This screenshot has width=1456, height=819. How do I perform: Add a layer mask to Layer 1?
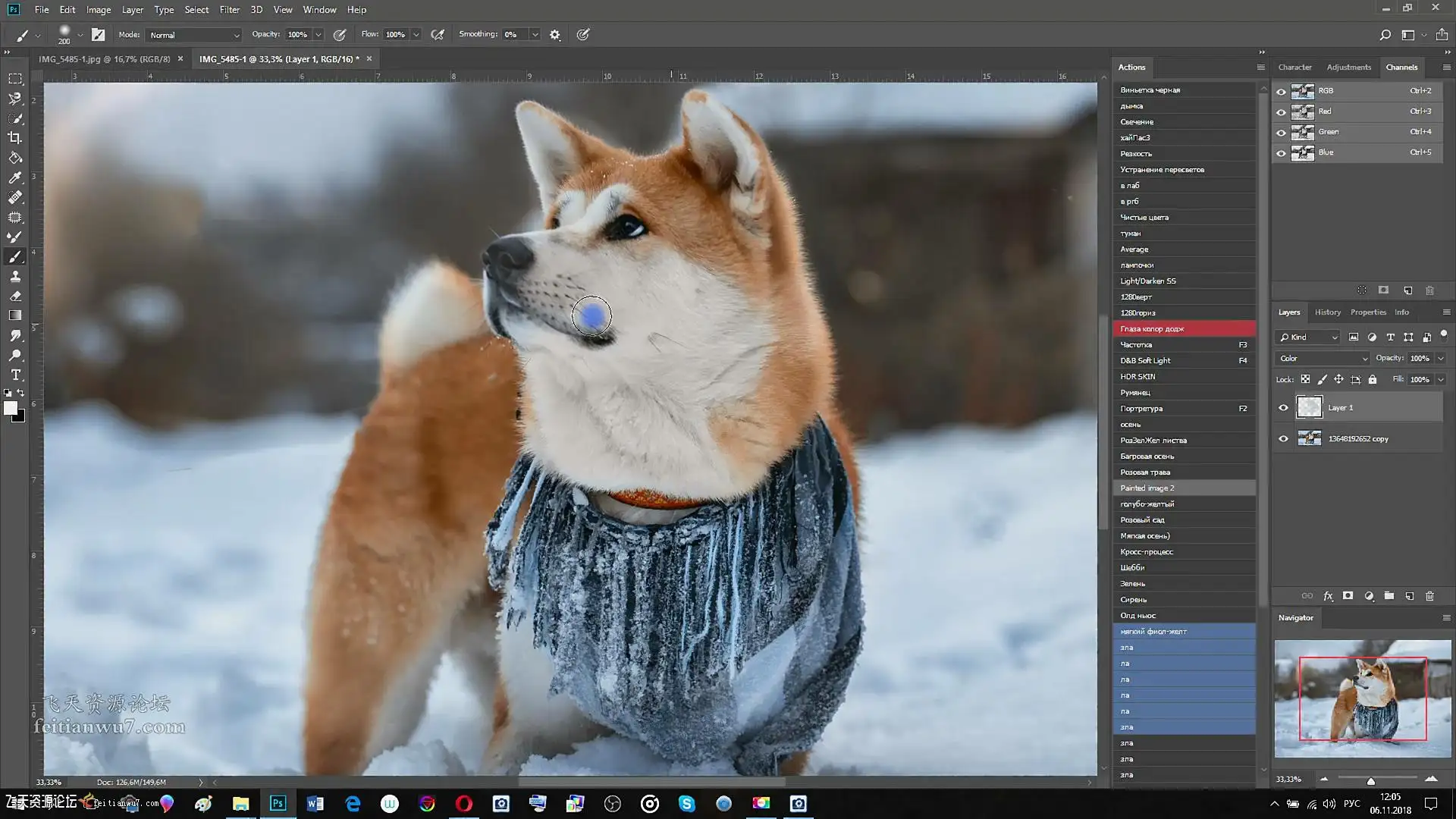coord(1348,596)
